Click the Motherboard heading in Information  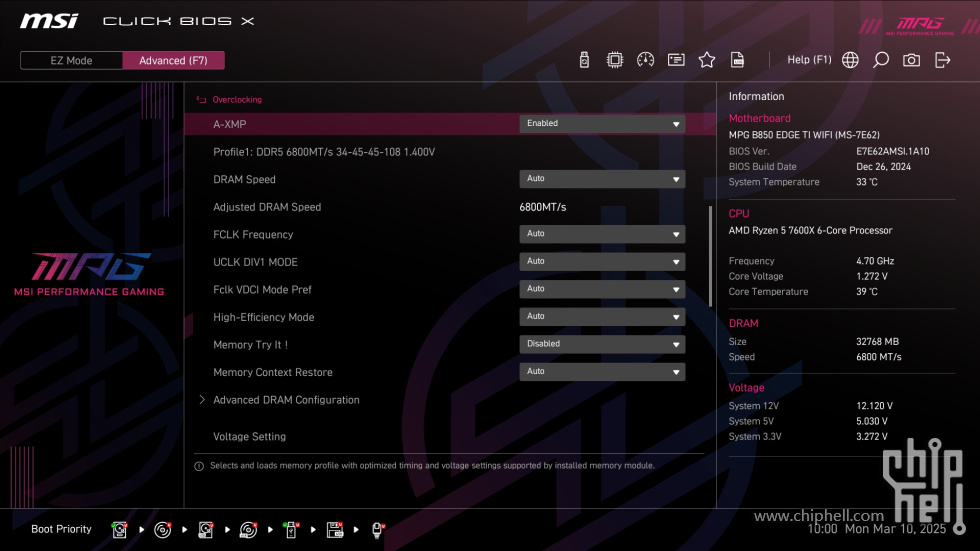759,118
